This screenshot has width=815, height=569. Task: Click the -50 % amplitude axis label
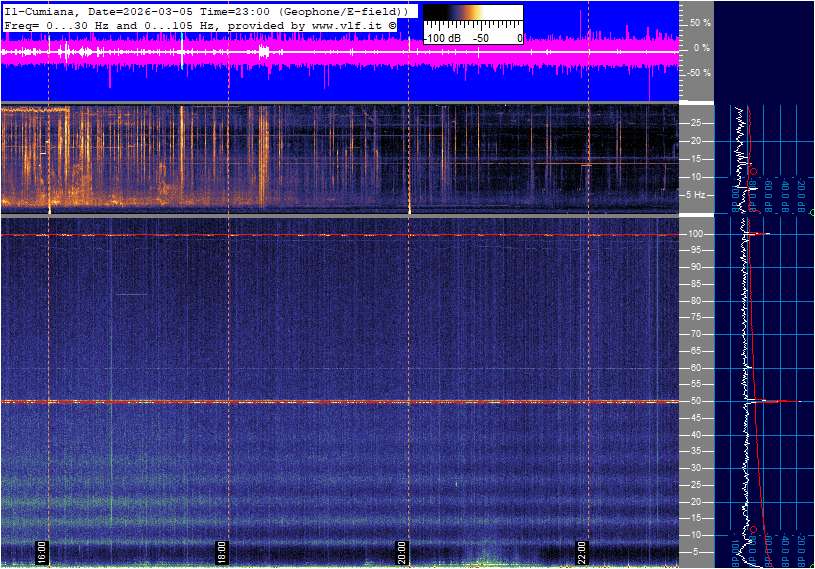coord(698,73)
